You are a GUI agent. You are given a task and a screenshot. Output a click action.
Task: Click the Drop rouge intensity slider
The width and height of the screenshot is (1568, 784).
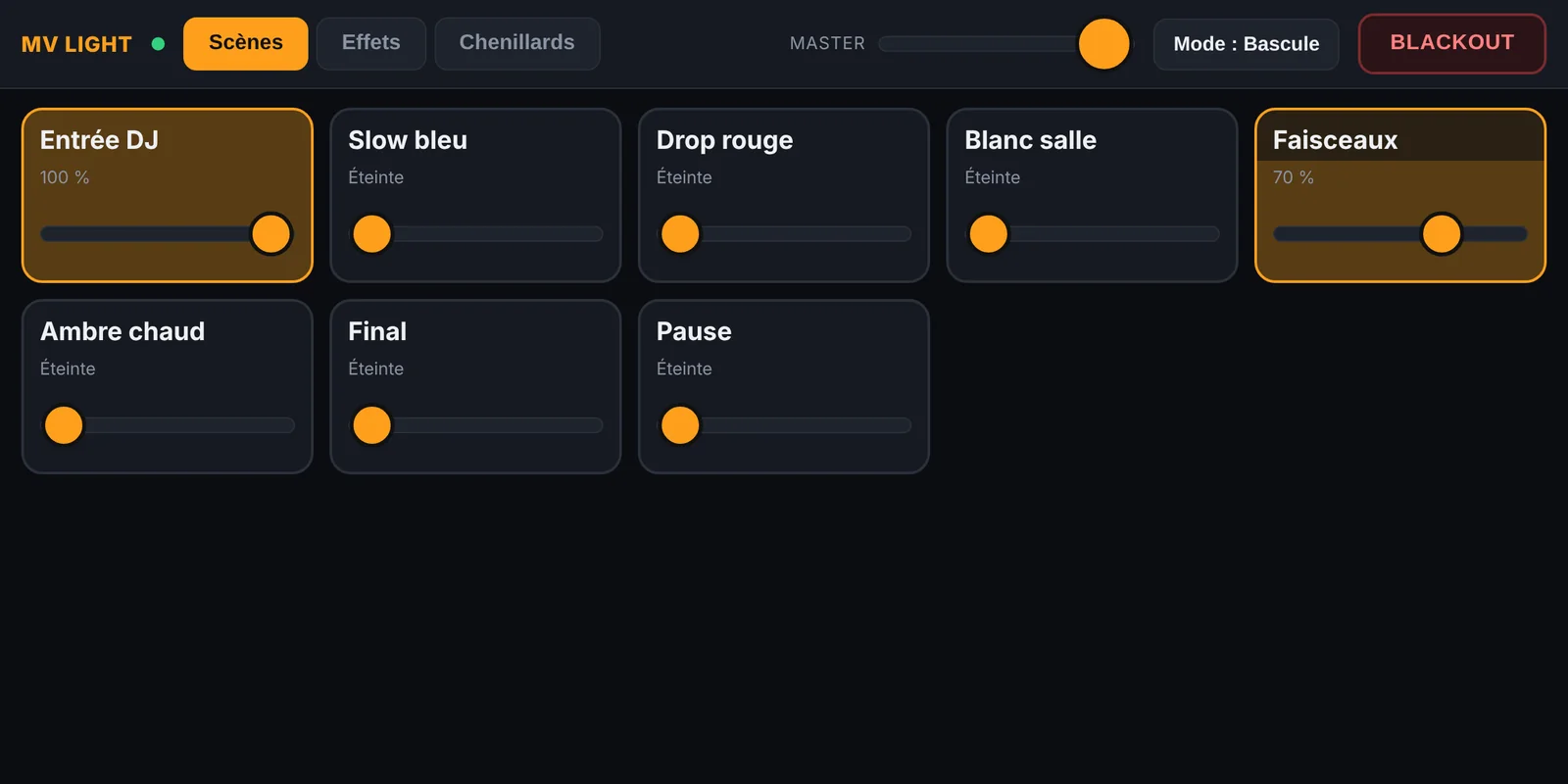point(783,234)
